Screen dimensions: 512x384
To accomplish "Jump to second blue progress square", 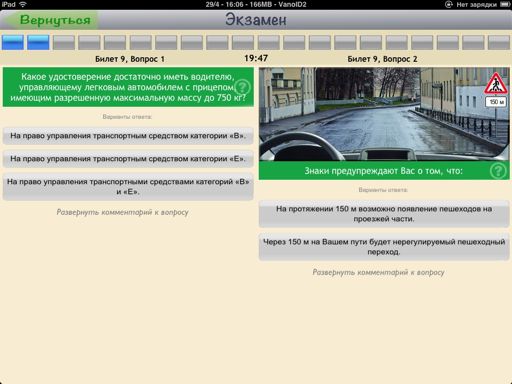I will pyautogui.click(x=38, y=42).
